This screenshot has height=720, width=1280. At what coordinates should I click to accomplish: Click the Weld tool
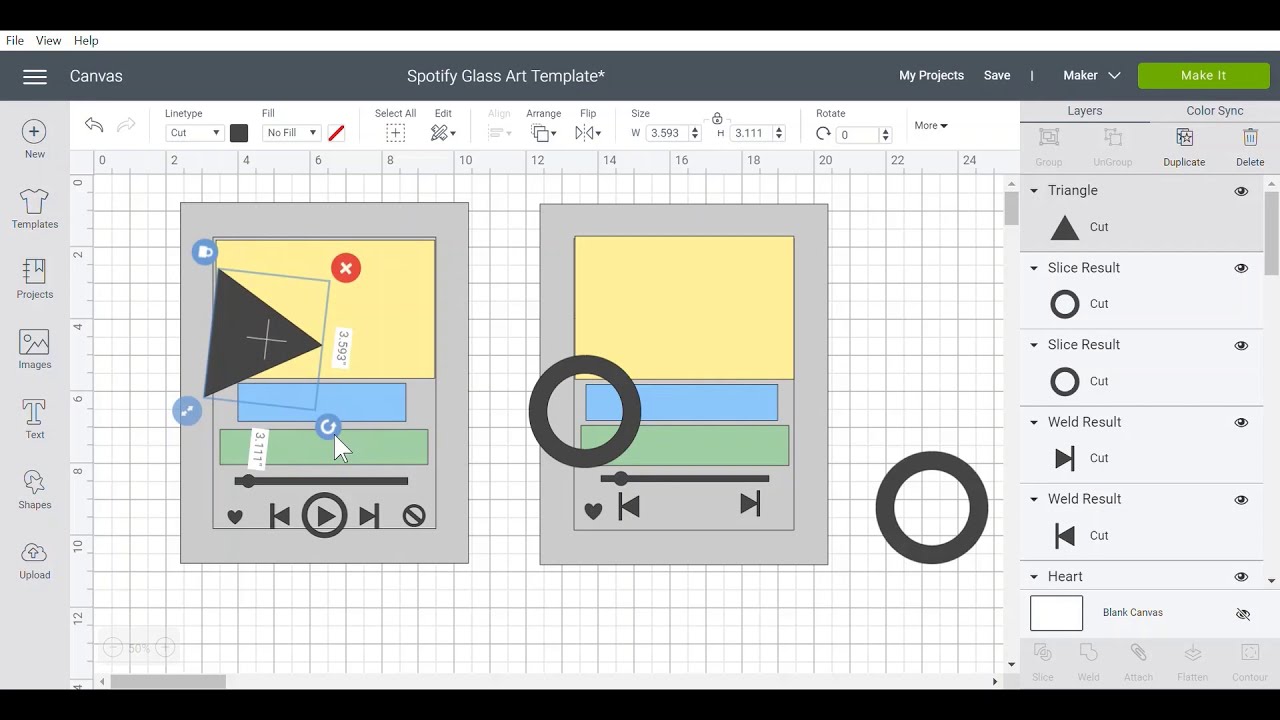click(1089, 663)
